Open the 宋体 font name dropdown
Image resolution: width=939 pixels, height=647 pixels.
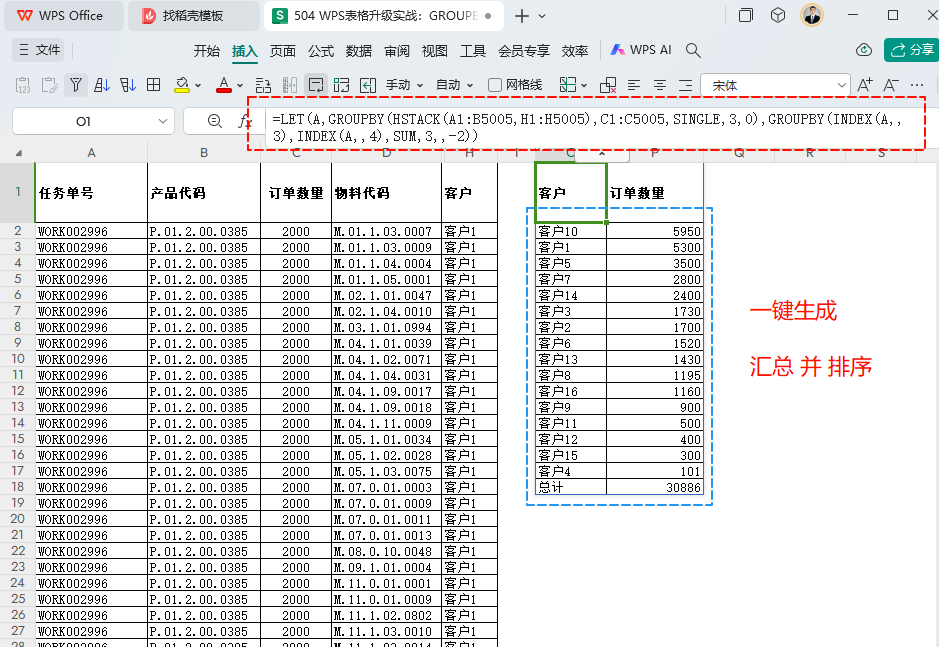[x=841, y=85]
